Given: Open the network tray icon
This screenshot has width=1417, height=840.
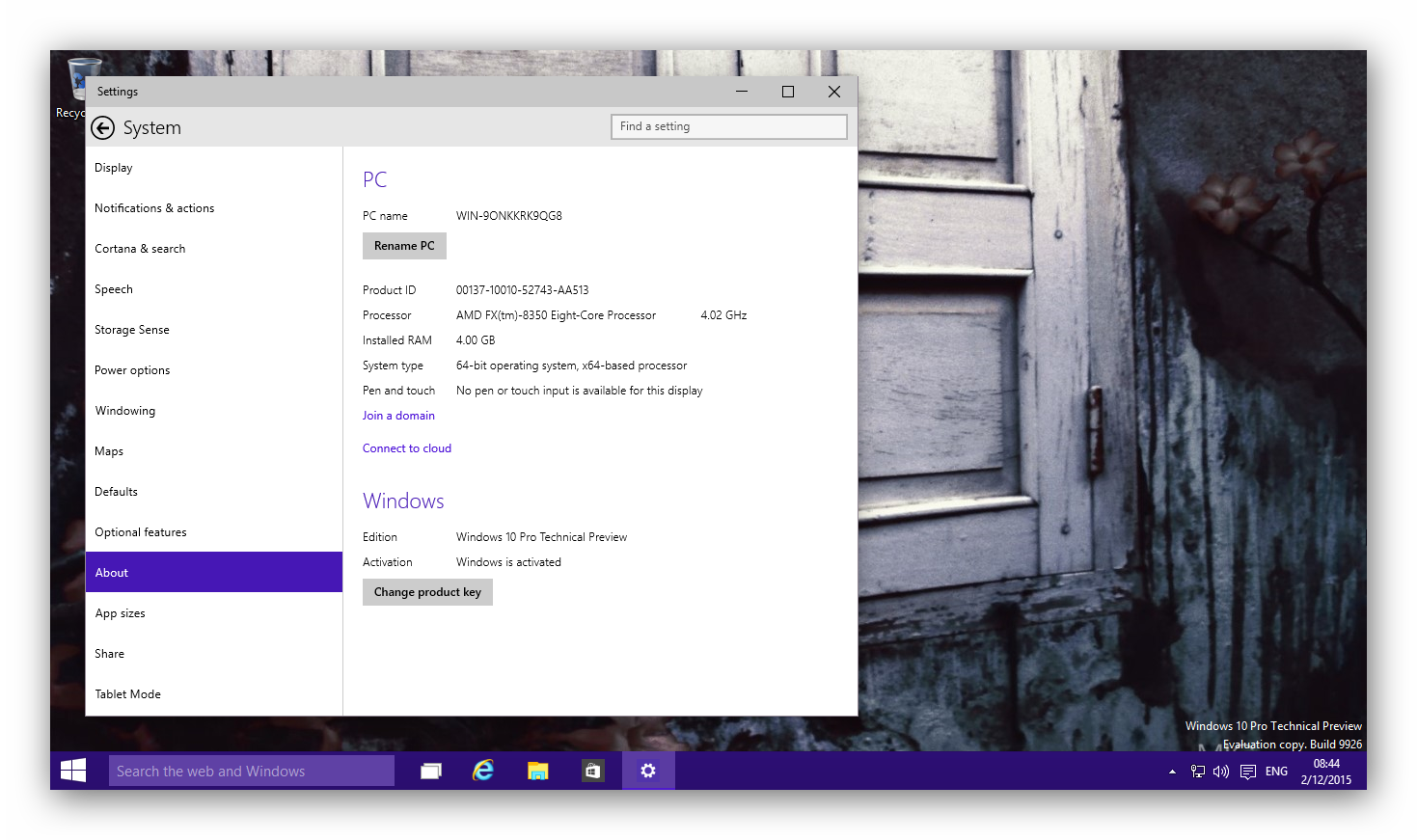Looking at the screenshot, I should pyautogui.click(x=1198, y=772).
